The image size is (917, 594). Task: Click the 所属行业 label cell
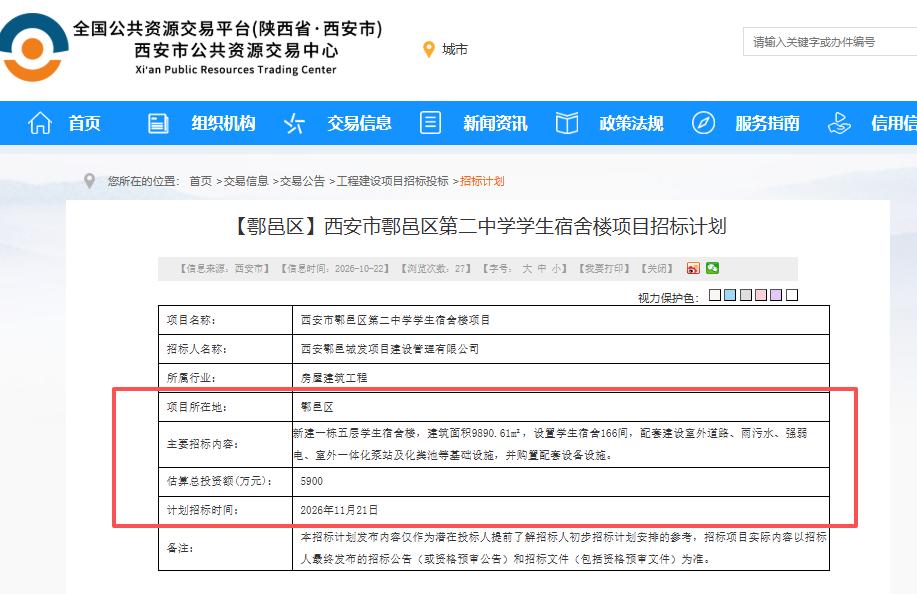tap(225, 378)
